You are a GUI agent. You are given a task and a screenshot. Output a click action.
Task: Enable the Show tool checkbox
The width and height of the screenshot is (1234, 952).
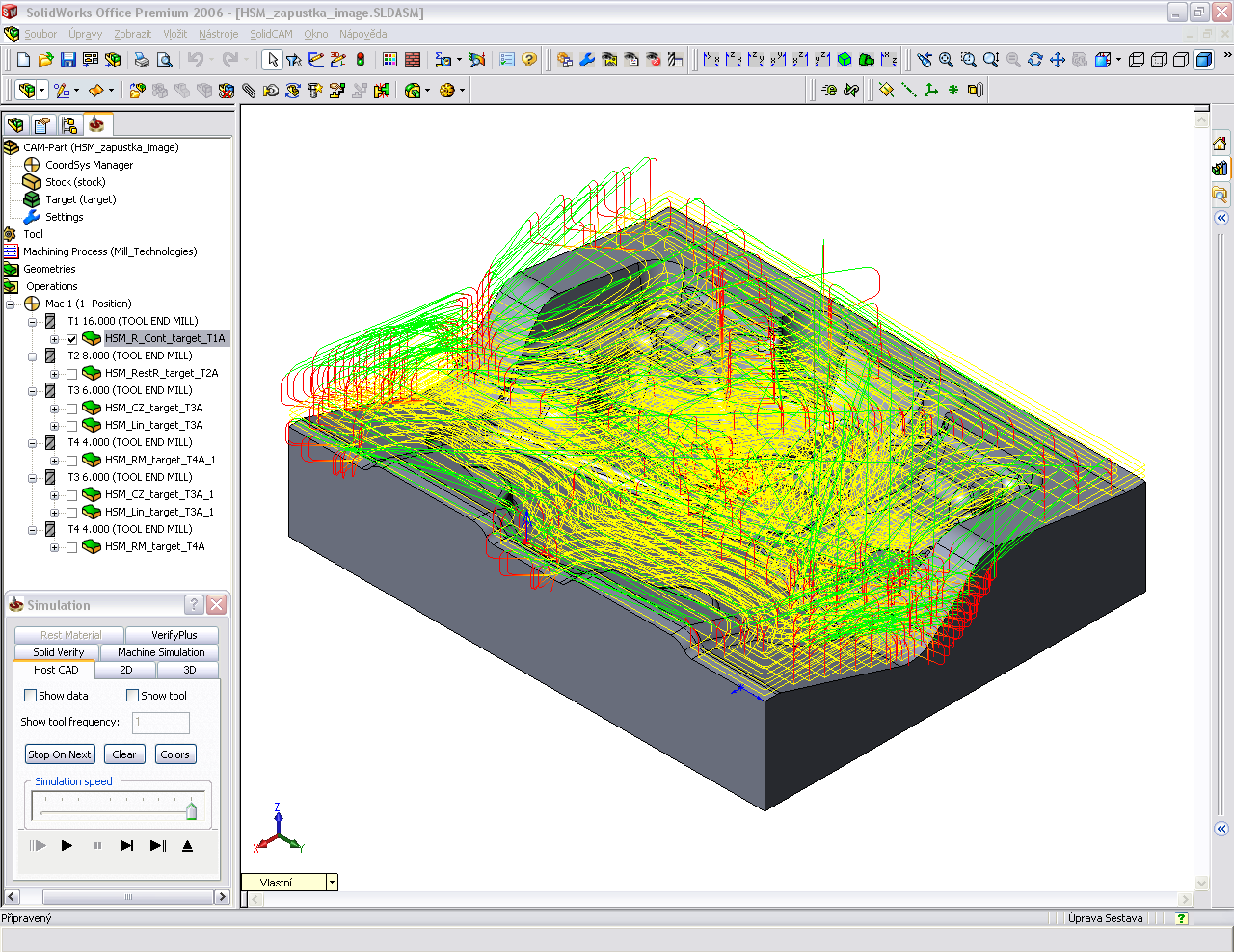tap(133, 696)
